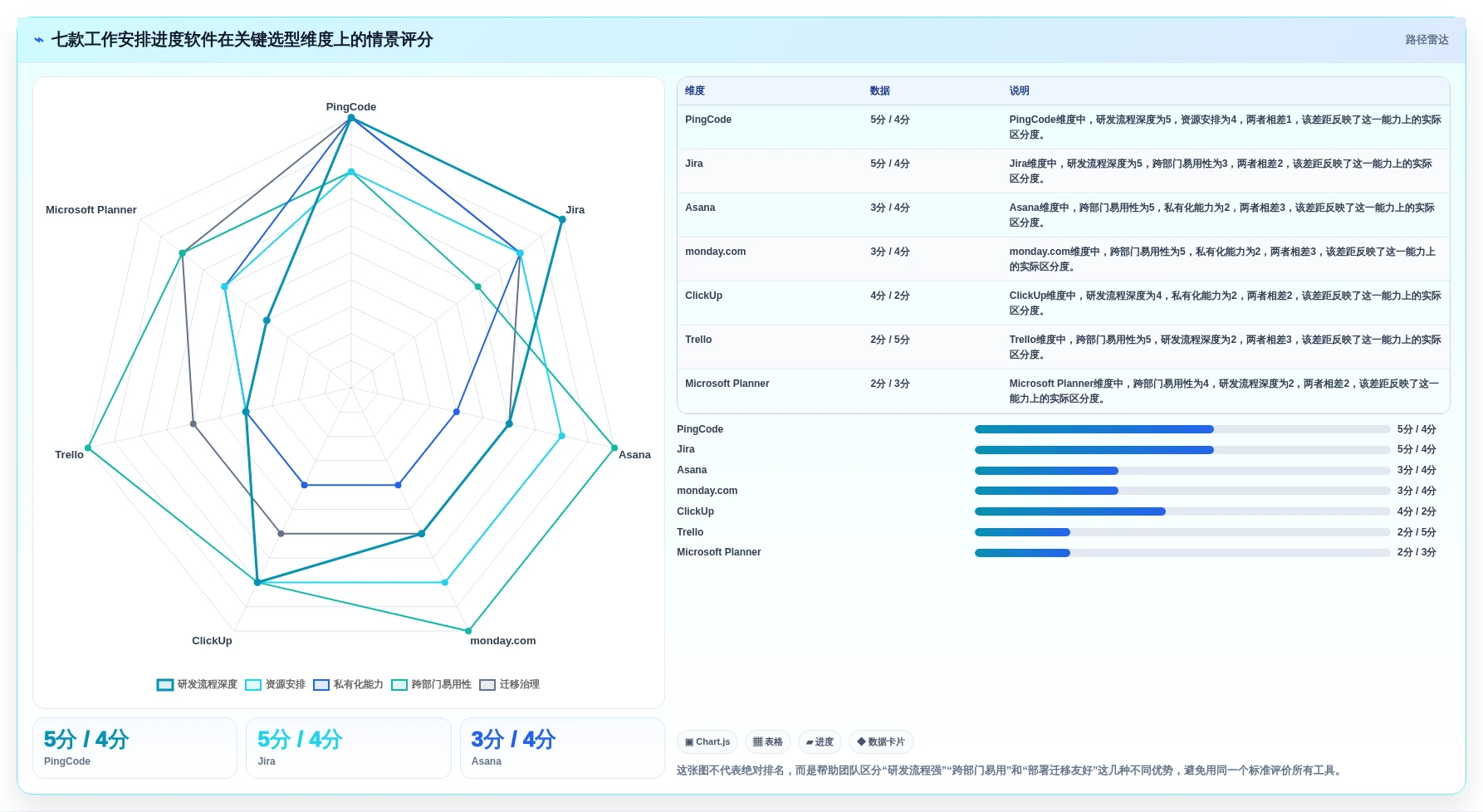This screenshot has width=1483, height=812.
Task: Click the Asana progress bar
Action: click(x=1182, y=471)
